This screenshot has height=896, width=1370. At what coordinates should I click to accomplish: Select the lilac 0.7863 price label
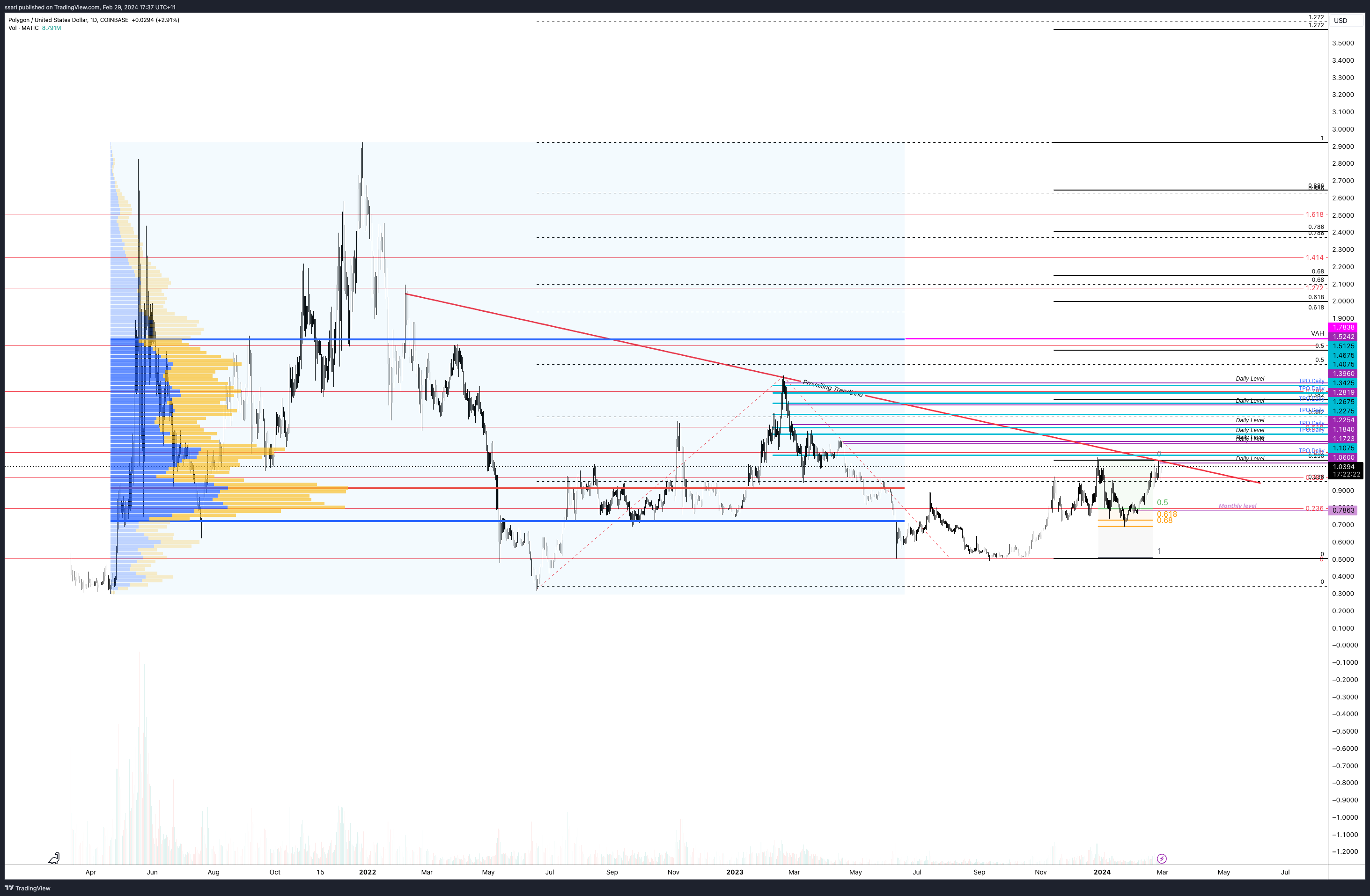pyautogui.click(x=1343, y=510)
